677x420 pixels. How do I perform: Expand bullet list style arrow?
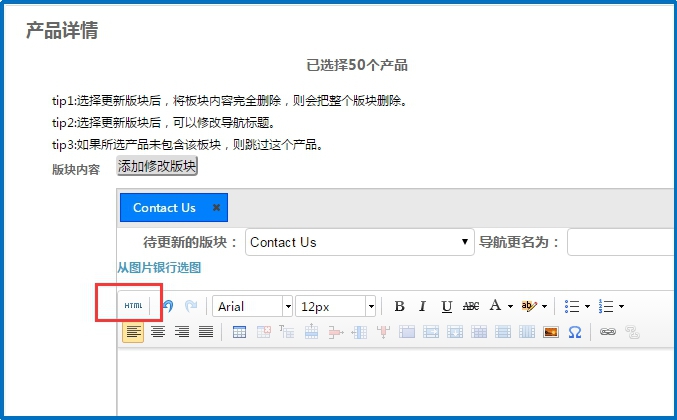tap(587, 306)
